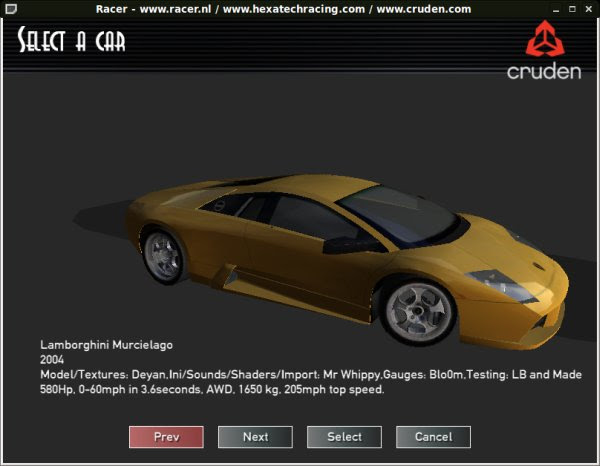The height and width of the screenshot is (466, 600).
Task: Open the window menu icon in title bar
Action: pos(11,9)
